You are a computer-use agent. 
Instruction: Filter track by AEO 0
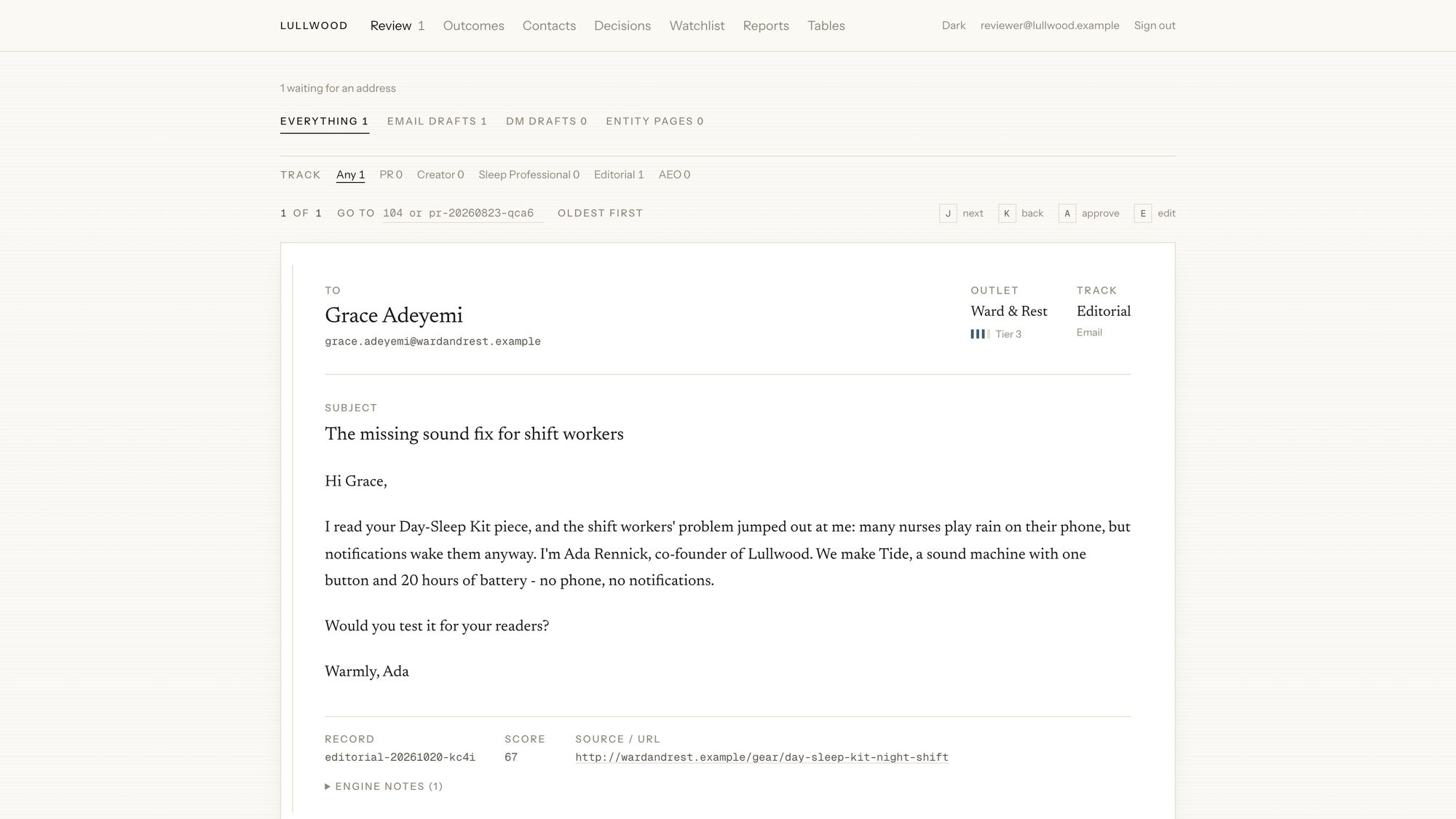coord(674,175)
